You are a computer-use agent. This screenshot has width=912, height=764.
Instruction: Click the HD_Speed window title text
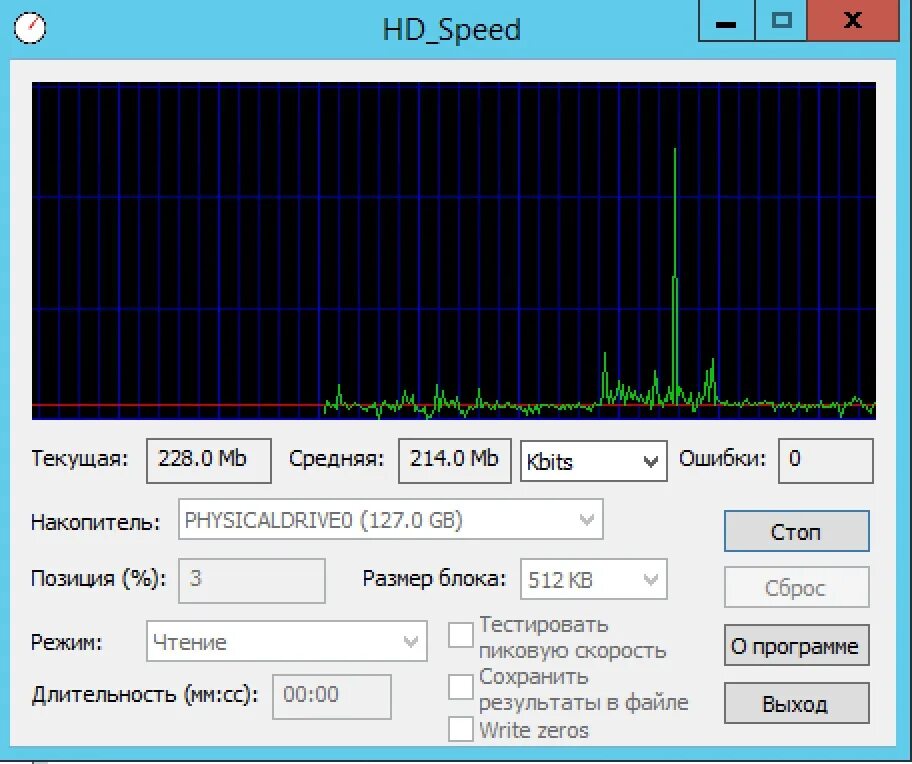[451, 30]
